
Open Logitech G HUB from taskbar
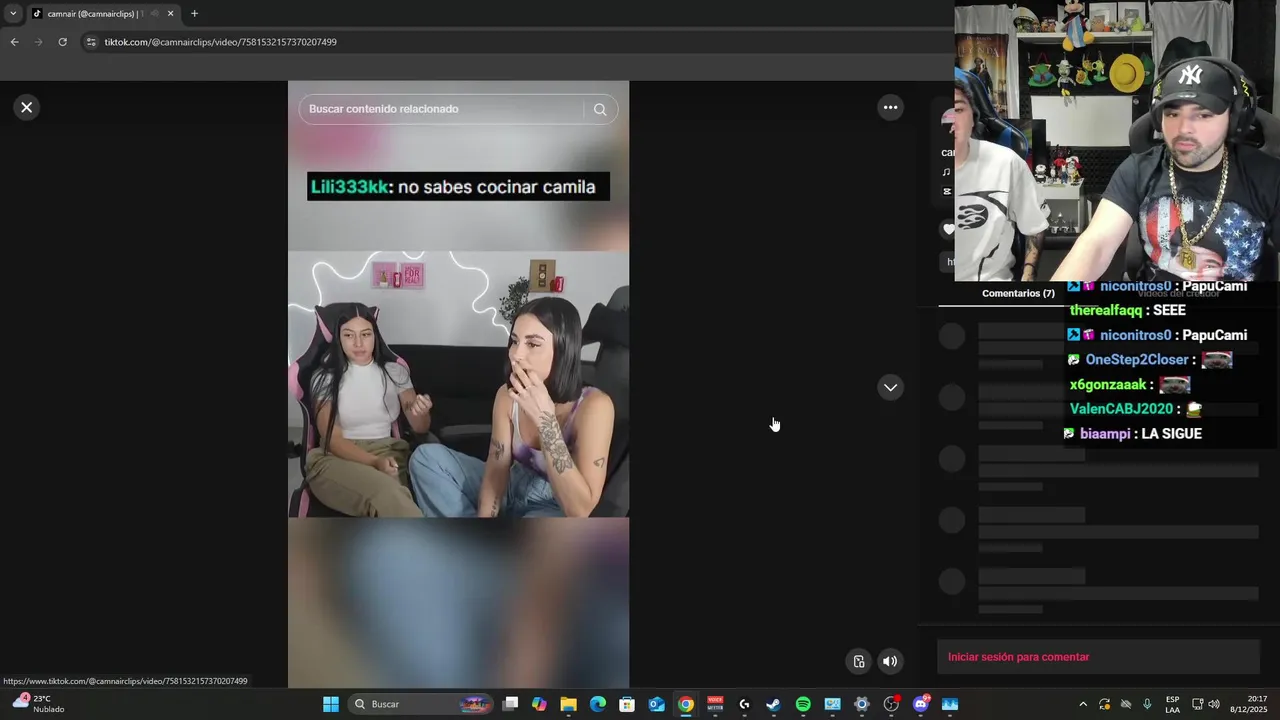(744, 704)
